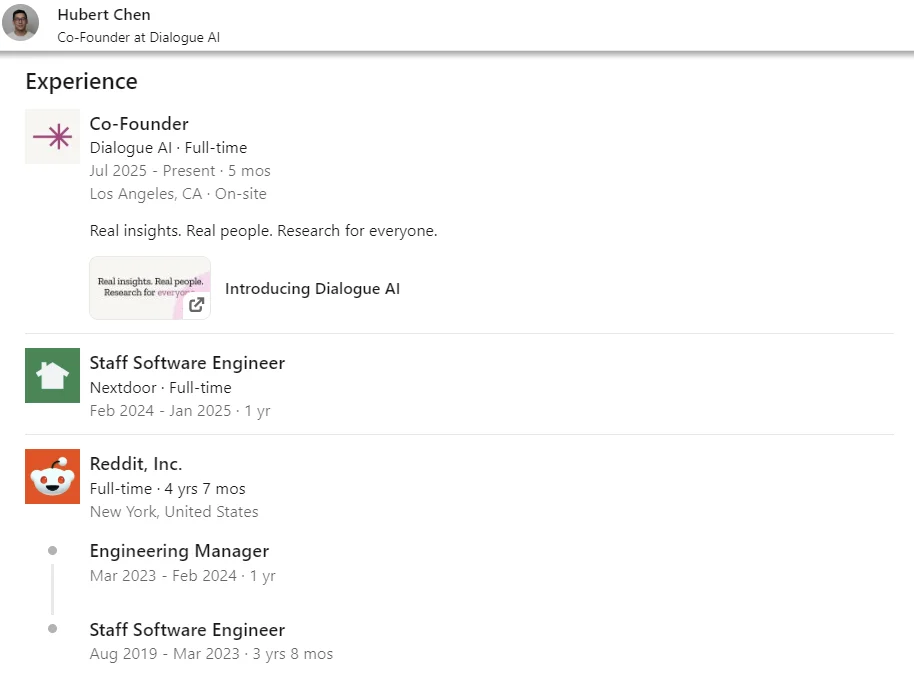Open the Engineering Manager role title

(x=179, y=551)
